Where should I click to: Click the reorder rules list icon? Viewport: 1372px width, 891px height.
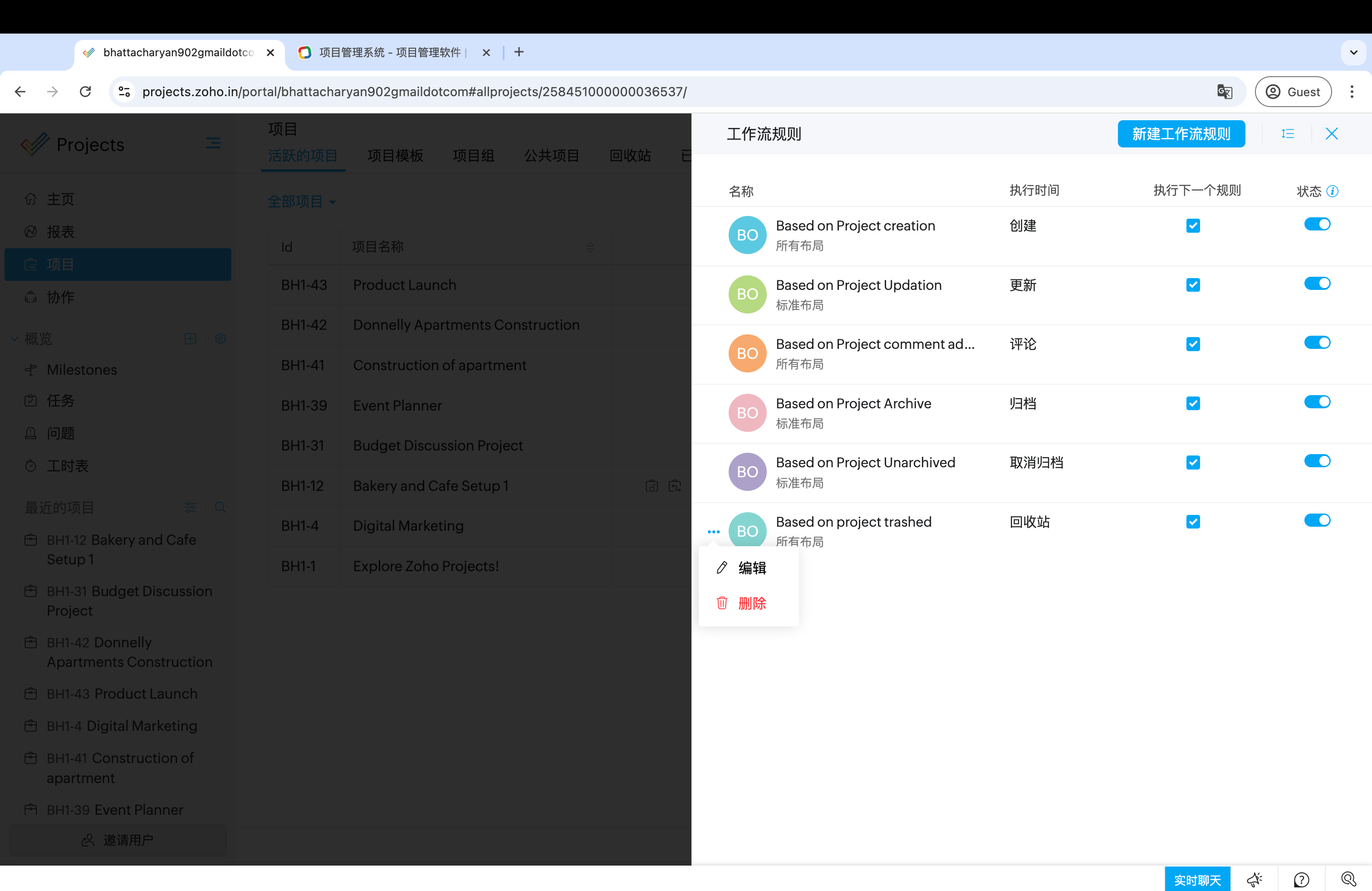[x=1287, y=134]
